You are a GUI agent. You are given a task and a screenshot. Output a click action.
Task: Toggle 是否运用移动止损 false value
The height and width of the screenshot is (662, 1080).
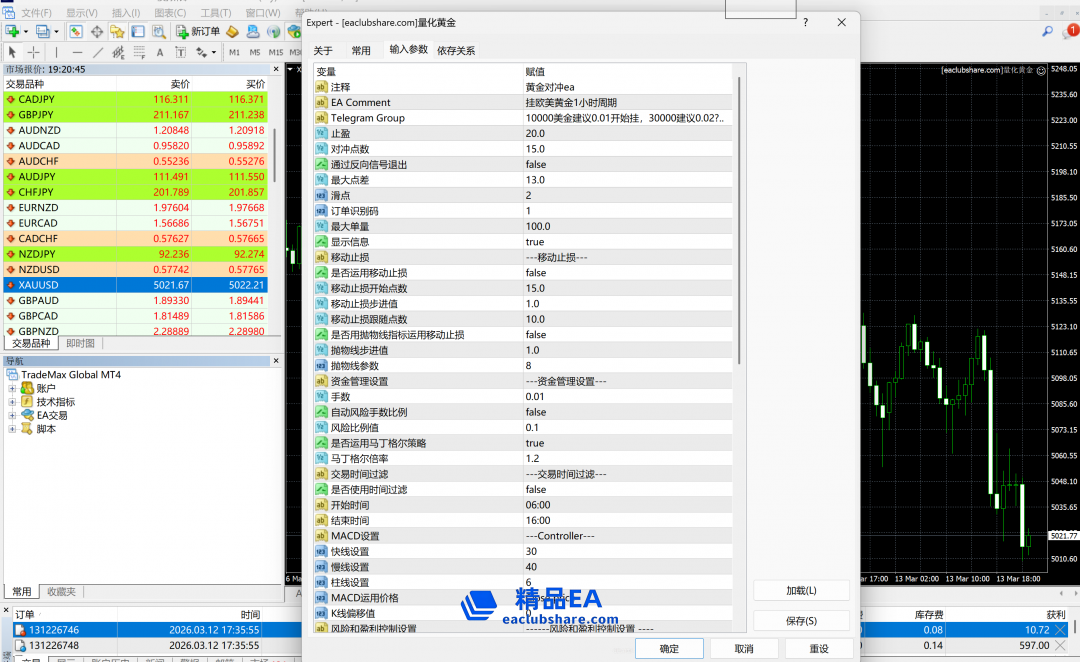pos(536,273)
